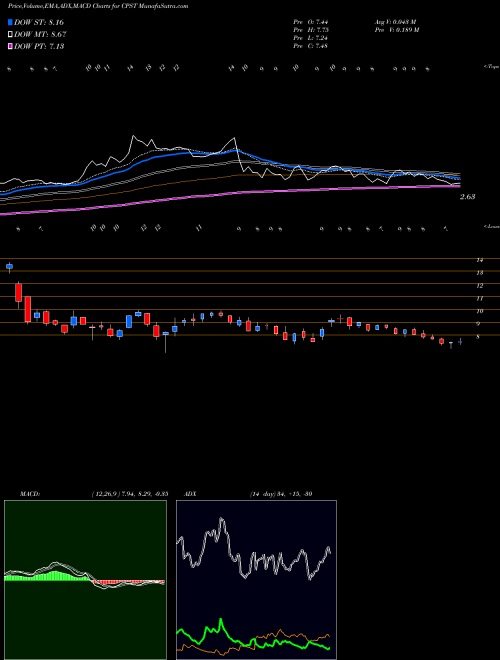Click inside the ADX indicator chart
500x660 pixels.
point(256,580)
